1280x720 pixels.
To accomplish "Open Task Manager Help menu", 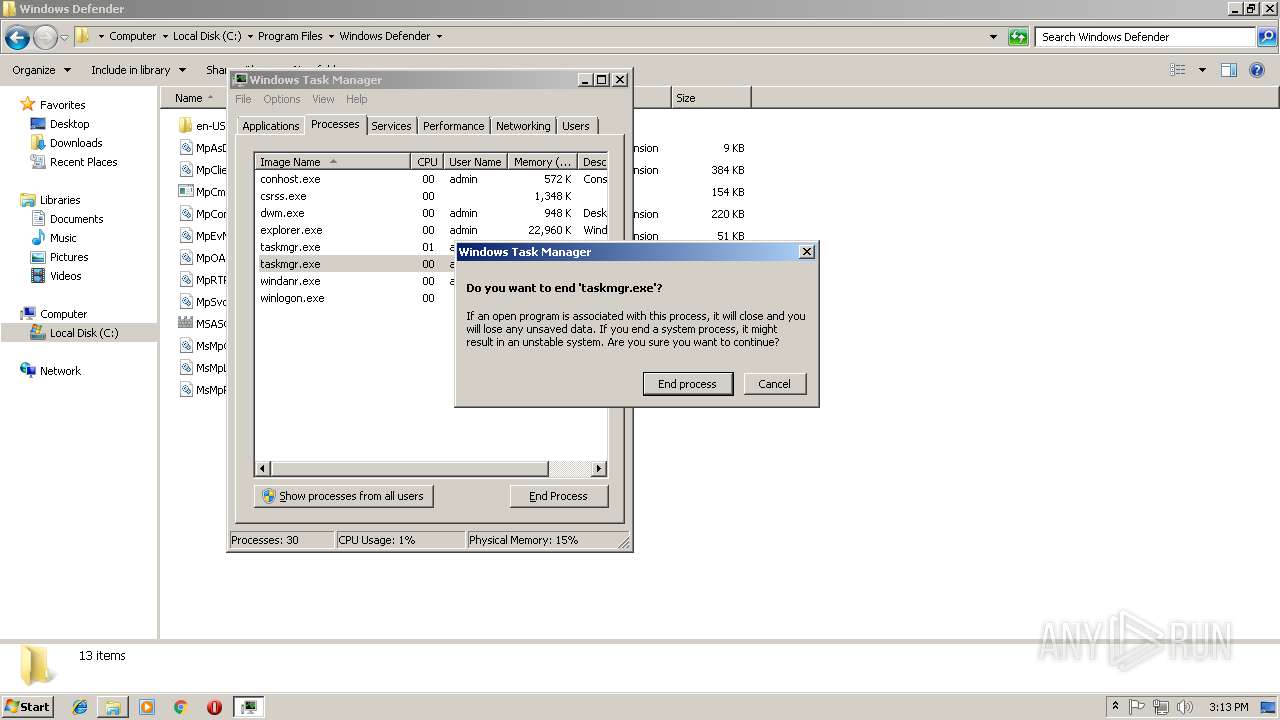I will 357,99.
